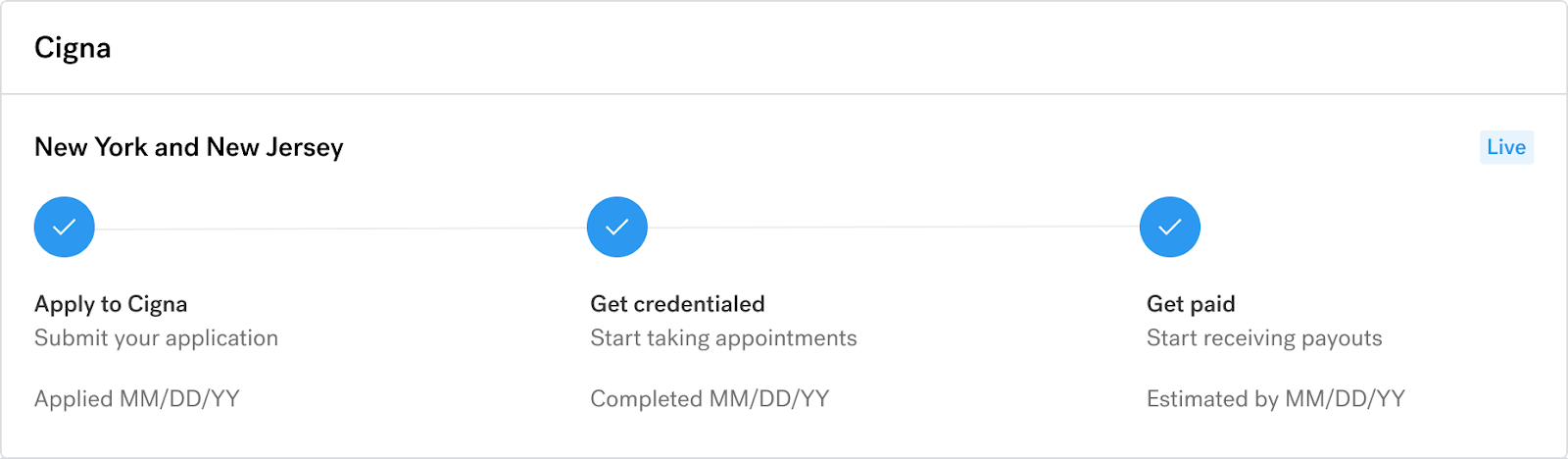Open the Apply to Cigna step title

(x=111, y=304)
